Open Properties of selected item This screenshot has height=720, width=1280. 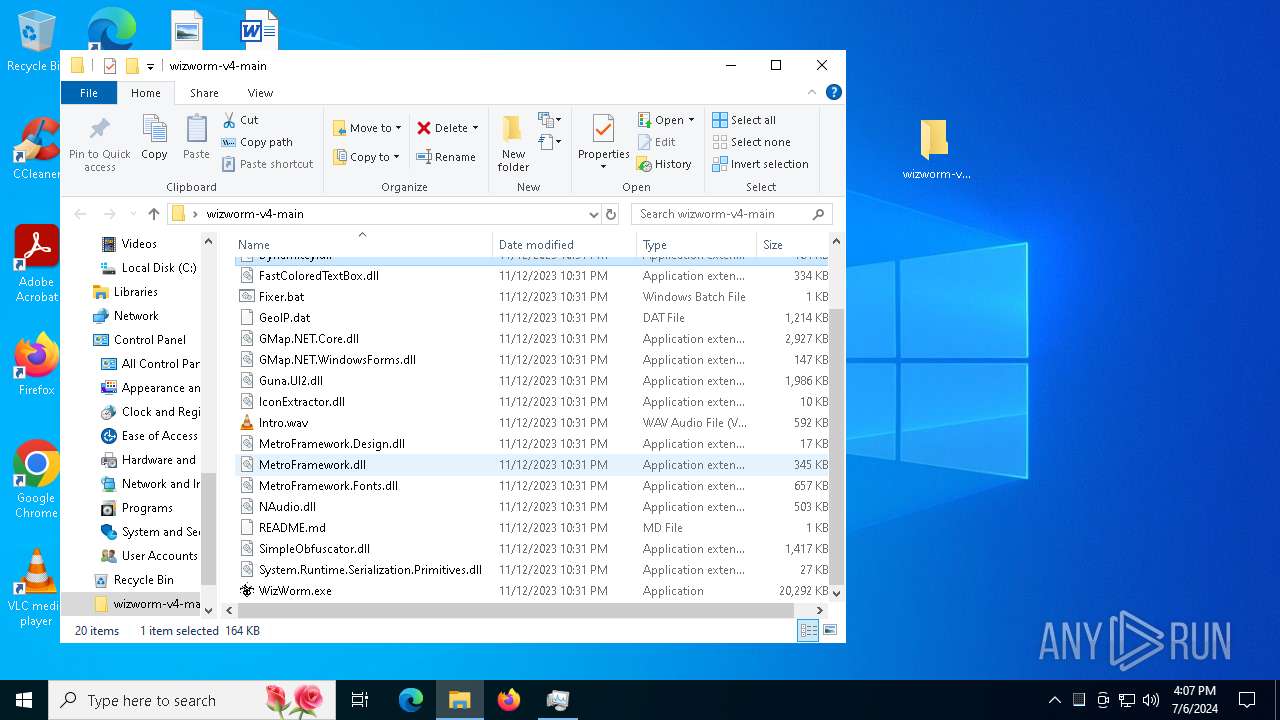[x=603, y=141]
